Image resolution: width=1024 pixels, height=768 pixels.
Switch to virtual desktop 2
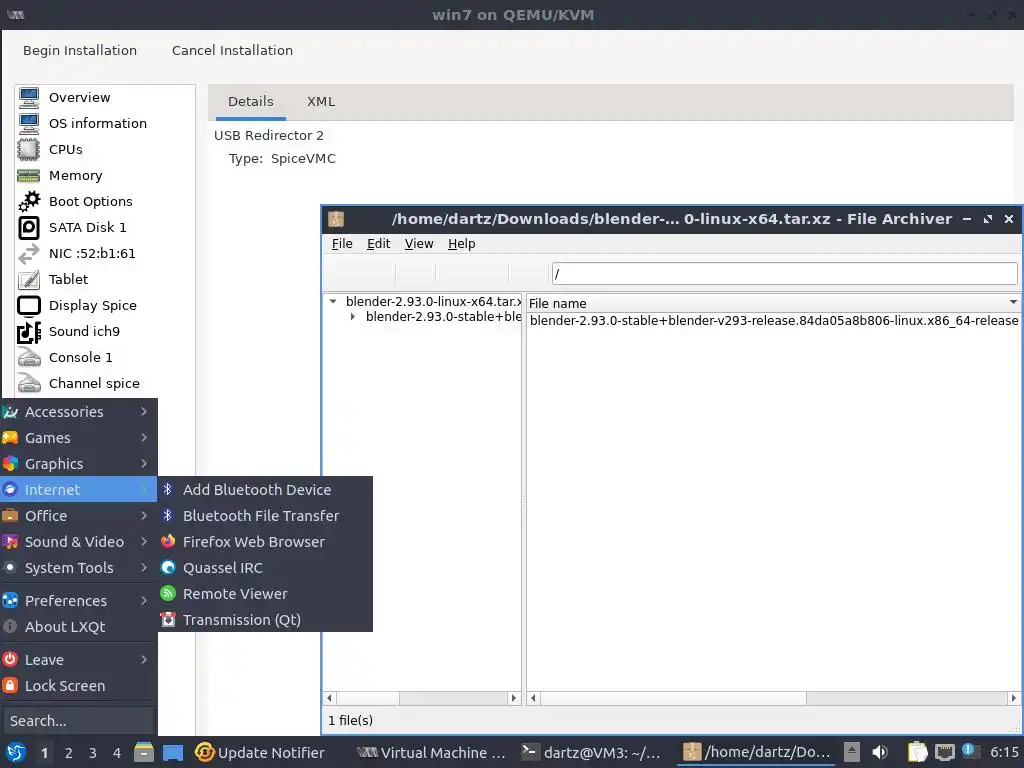pos(69,753)
